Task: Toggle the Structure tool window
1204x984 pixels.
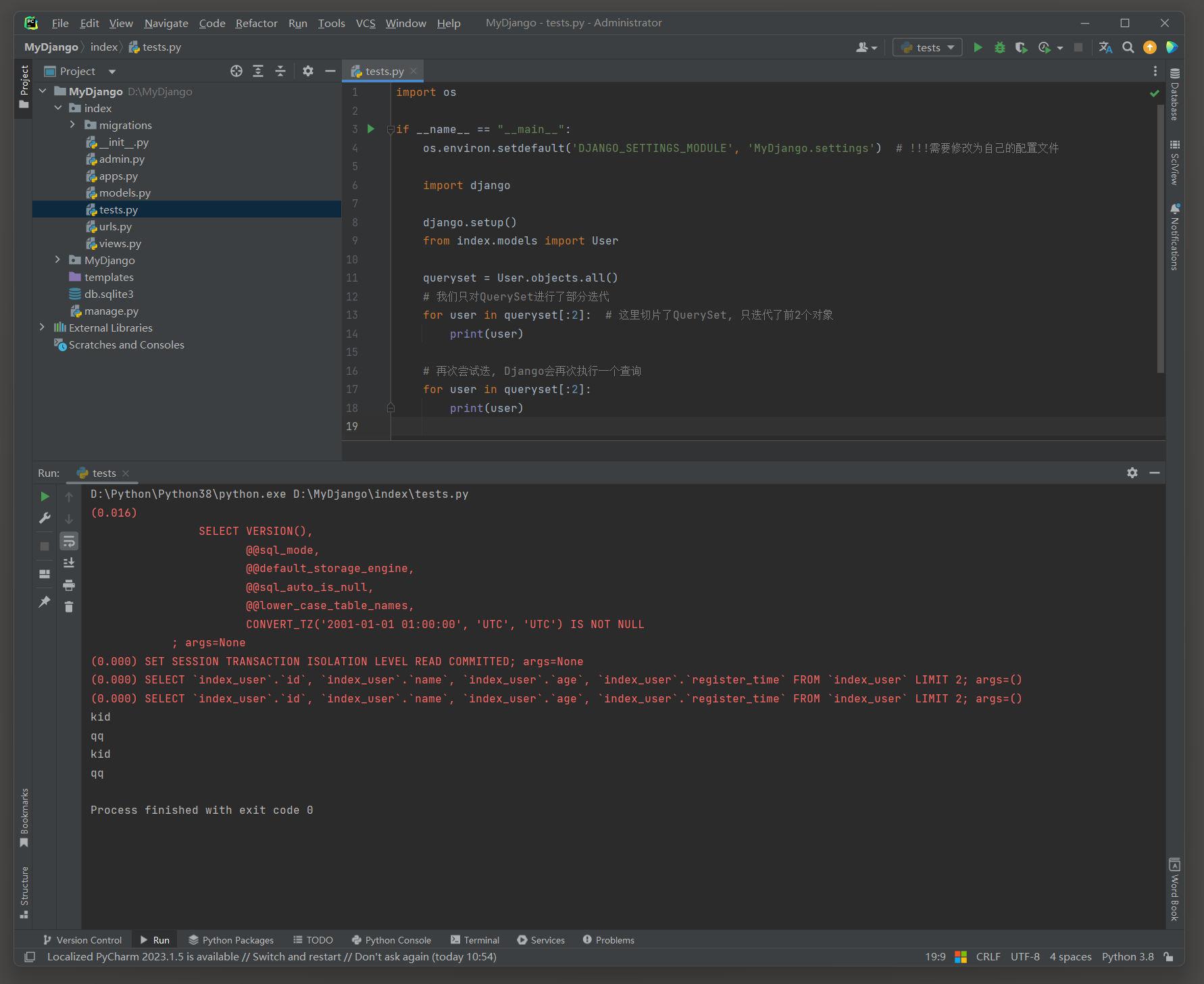Action: click(x=24, y=892)
